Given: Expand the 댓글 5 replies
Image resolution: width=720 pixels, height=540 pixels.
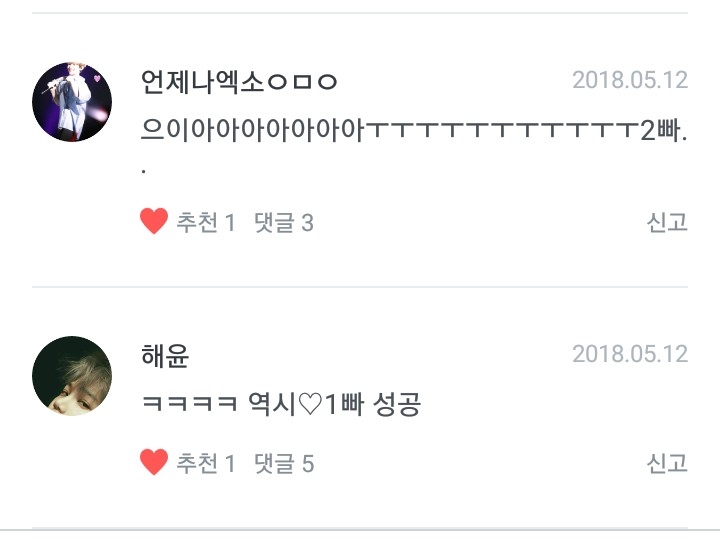Looking at the screenshot, I should (284, 463).
